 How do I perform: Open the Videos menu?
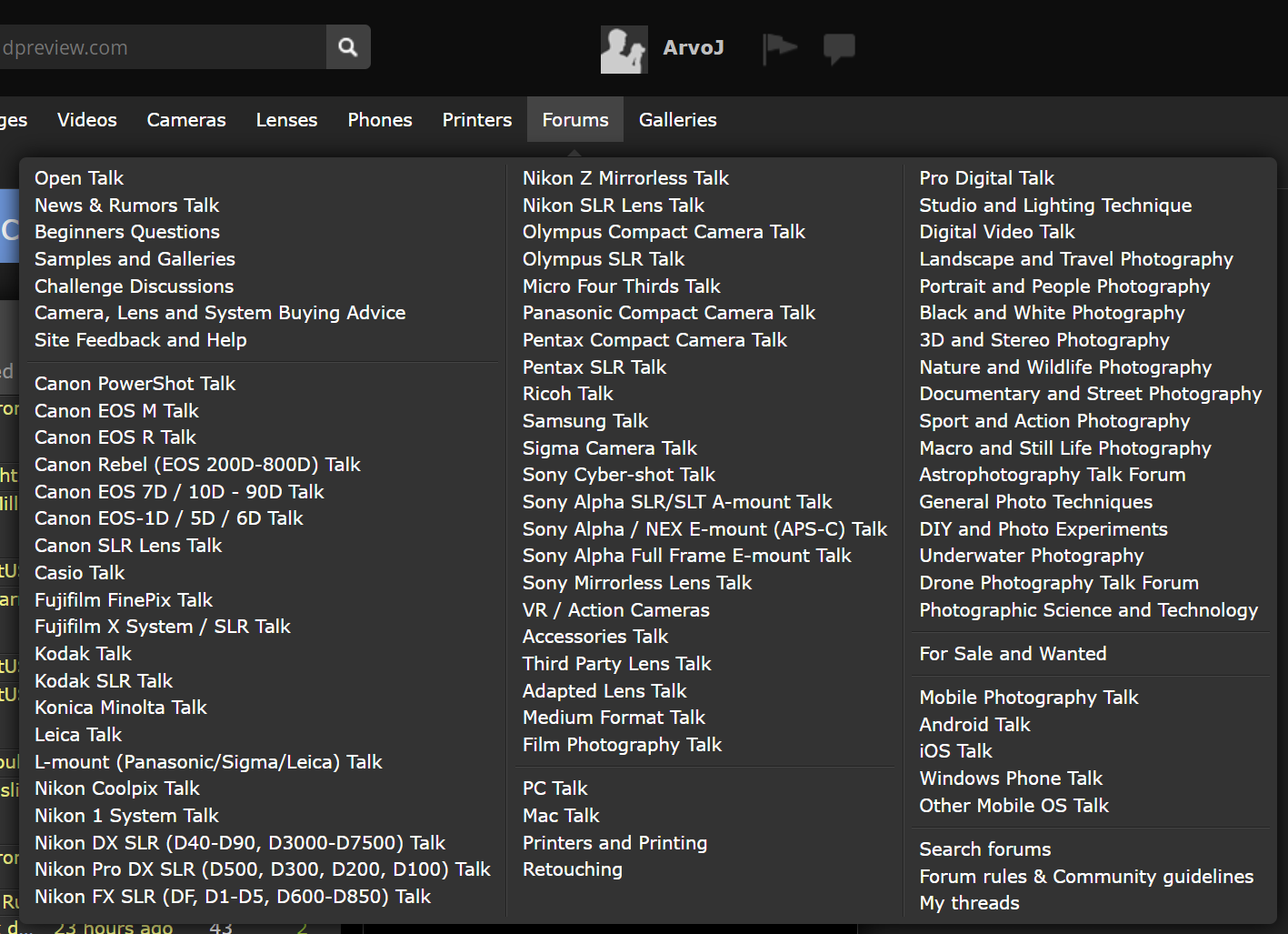coord(87,120)
